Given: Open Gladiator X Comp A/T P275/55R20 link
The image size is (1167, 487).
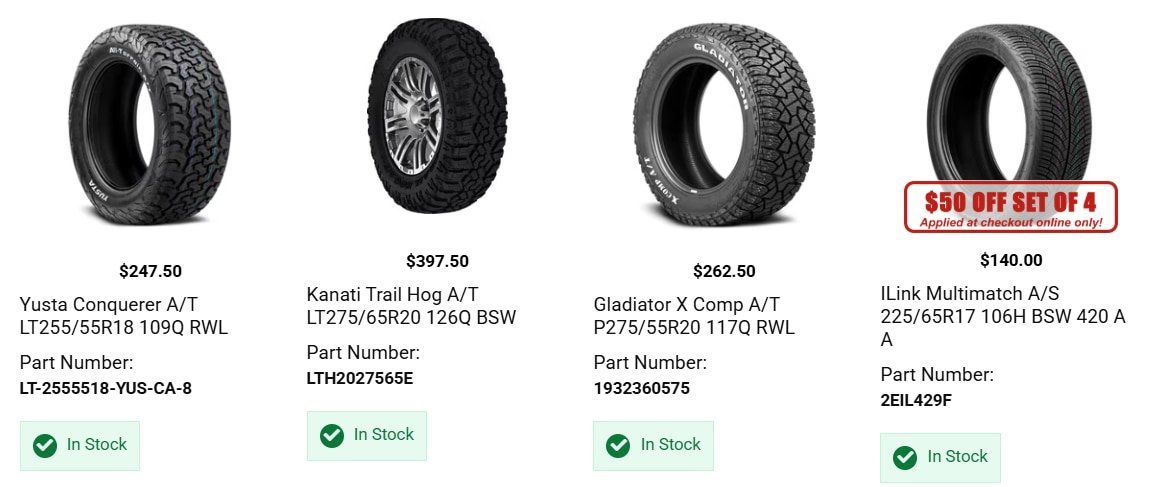Looking at the screenshot, I should click(694, 316).
